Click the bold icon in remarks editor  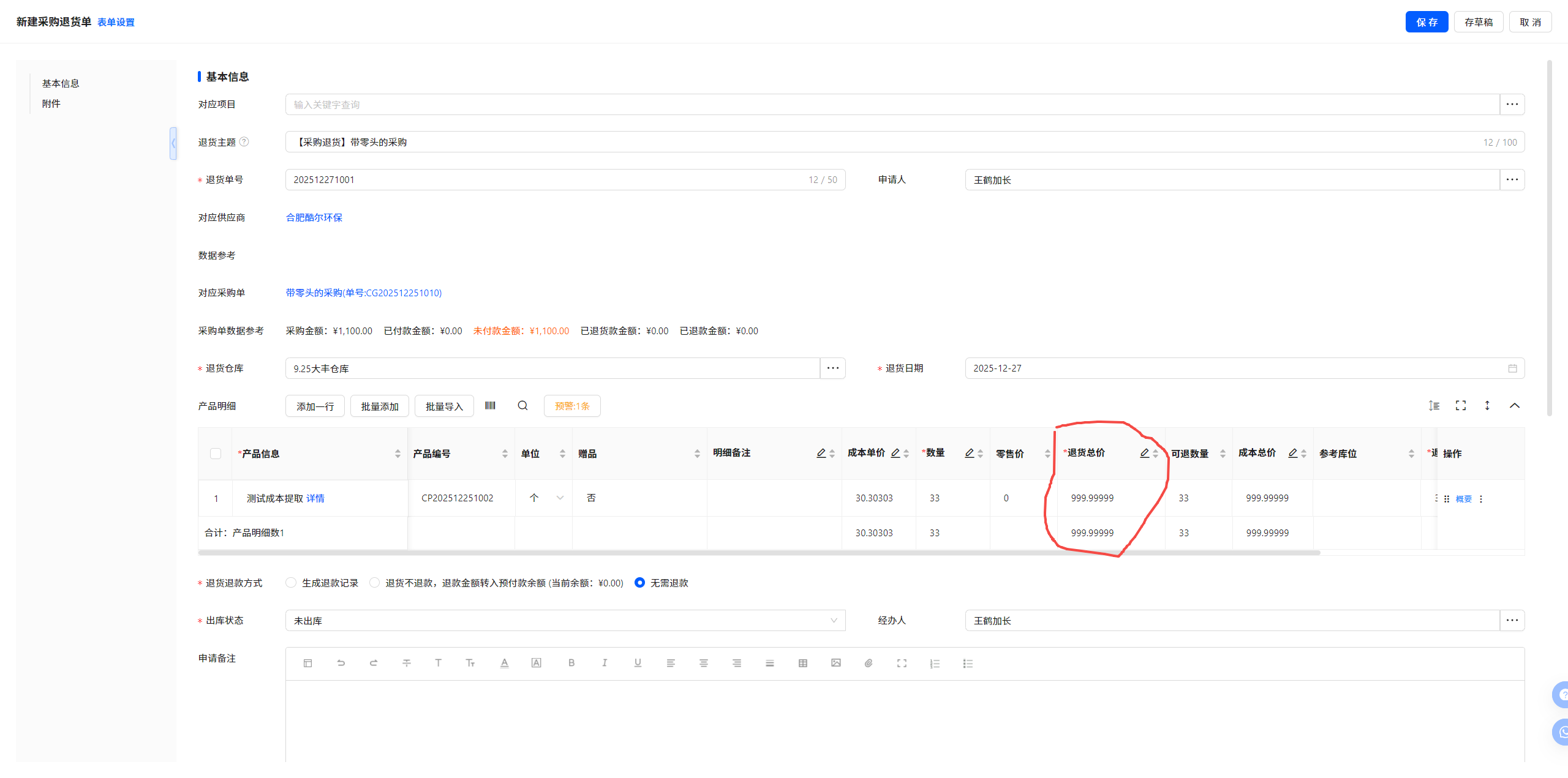point(571,663)
